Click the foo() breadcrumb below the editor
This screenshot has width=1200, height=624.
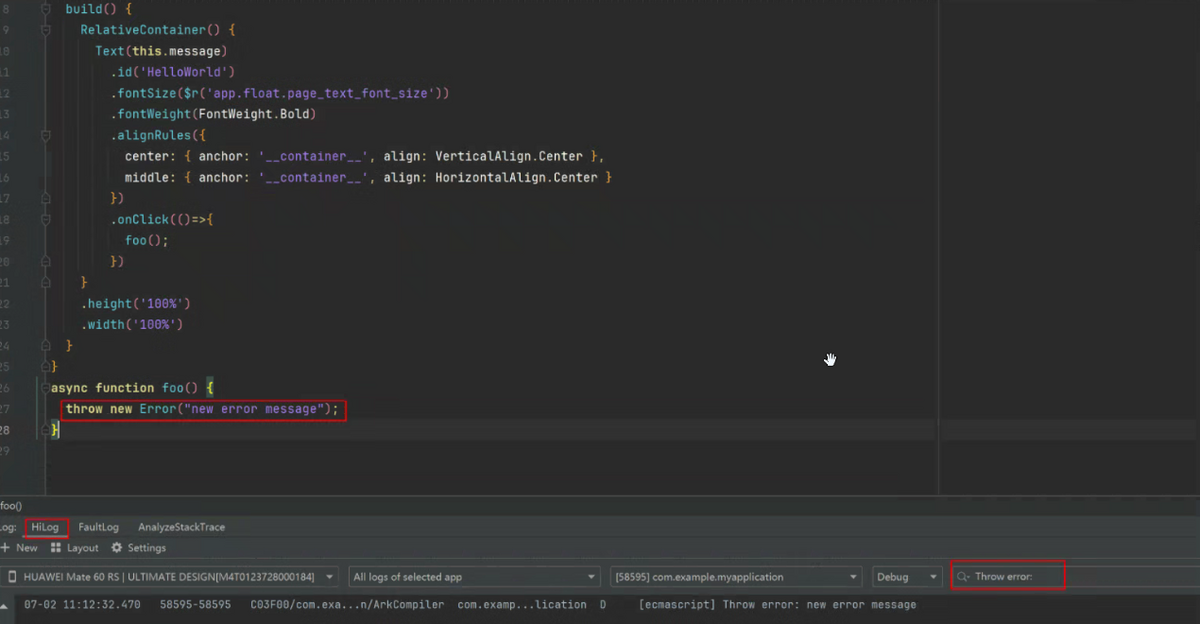coord(11,506)
